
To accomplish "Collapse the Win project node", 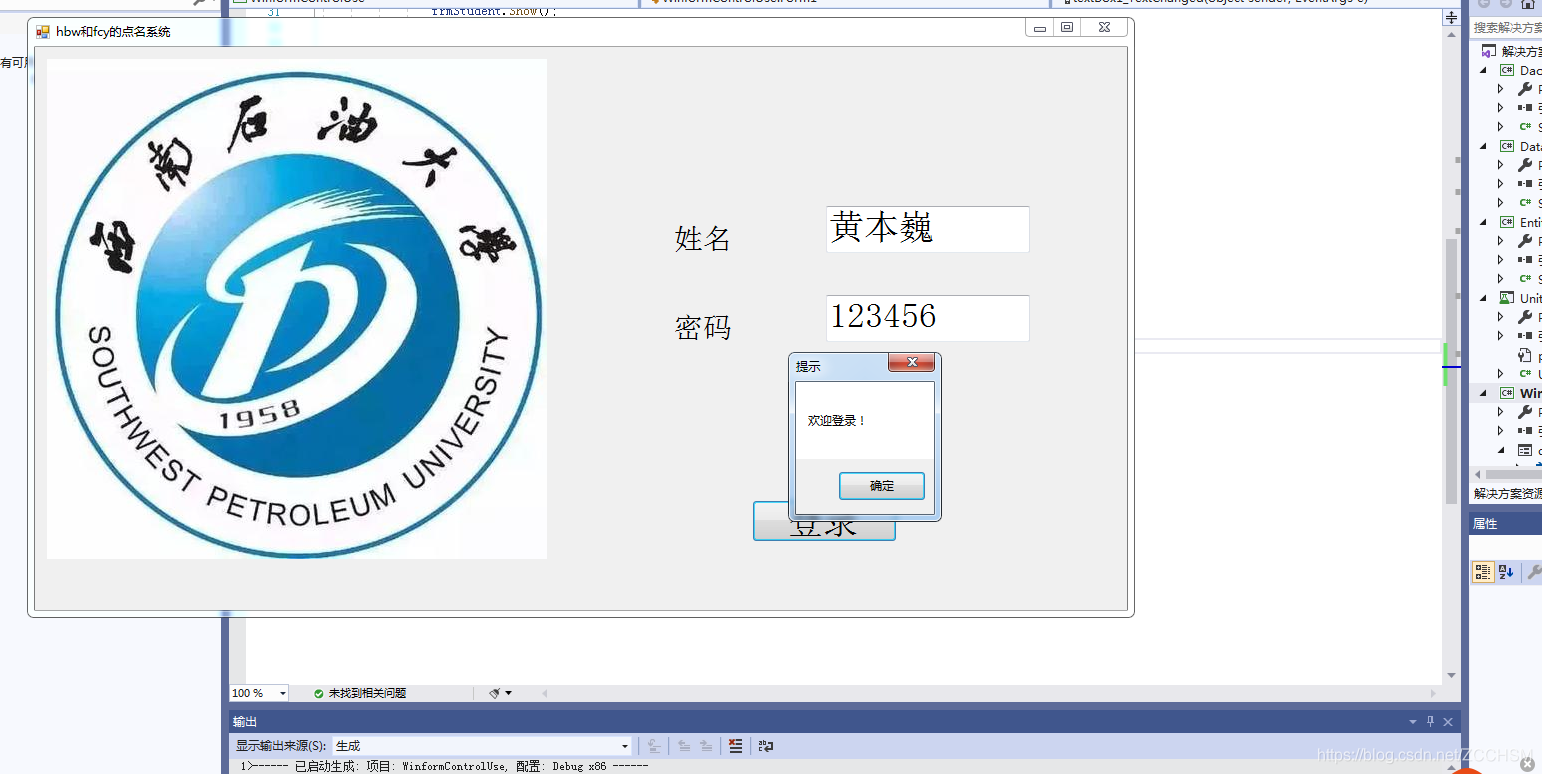I will tap(1484, 394).
